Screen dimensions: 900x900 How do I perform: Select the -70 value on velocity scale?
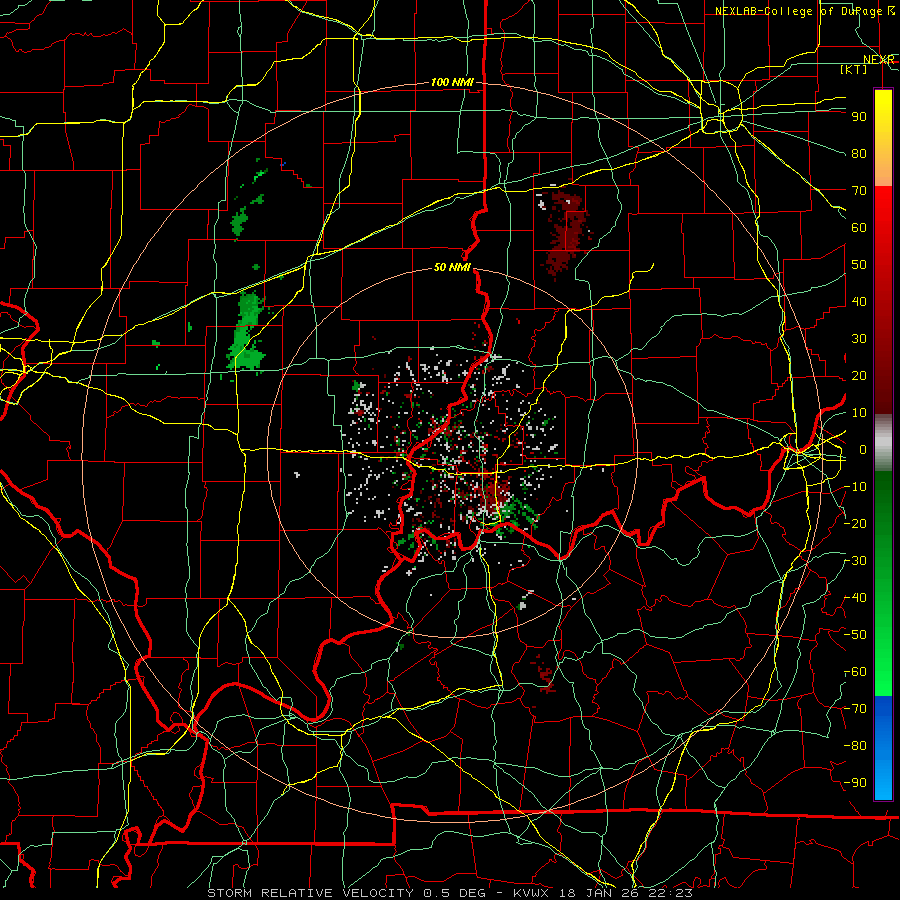pyautogui.click(x=855, y=709)
